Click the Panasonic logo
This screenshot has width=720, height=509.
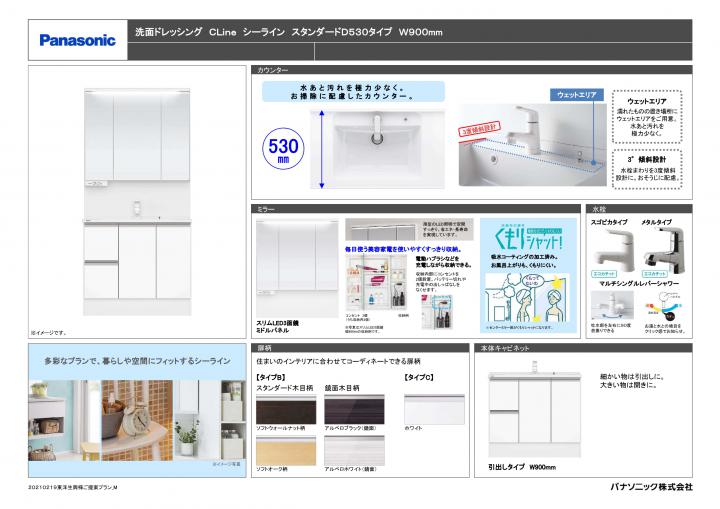[x=77, y=40]
